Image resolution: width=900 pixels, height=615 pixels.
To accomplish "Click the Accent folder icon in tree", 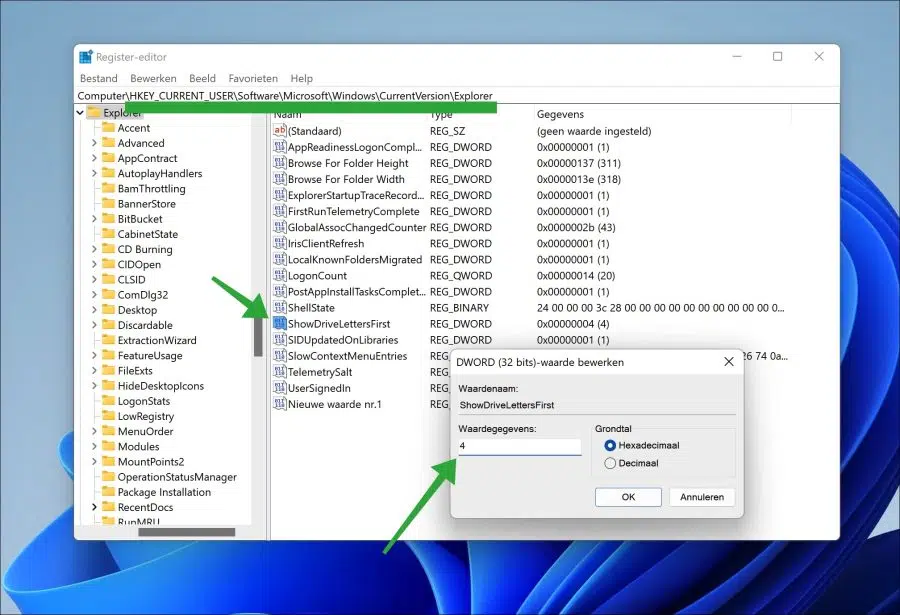I will point(108,127).
